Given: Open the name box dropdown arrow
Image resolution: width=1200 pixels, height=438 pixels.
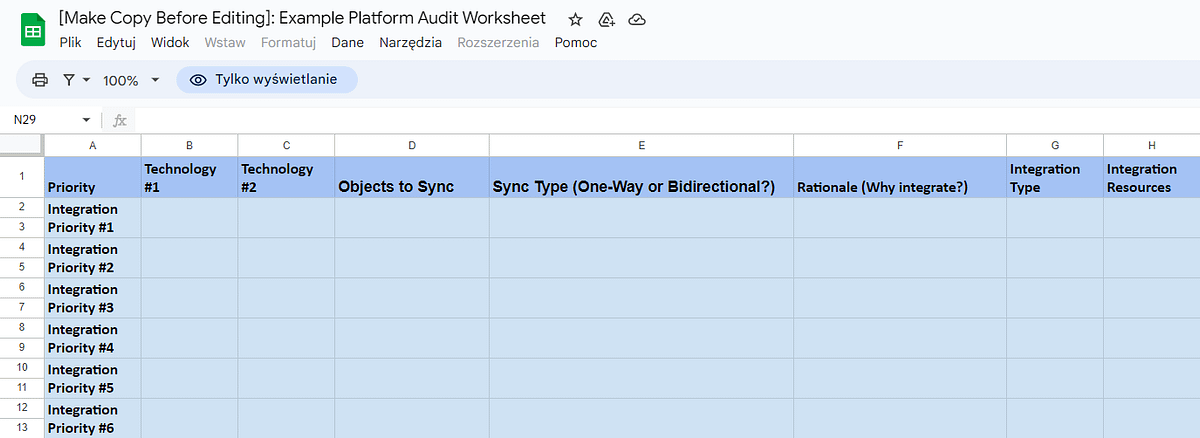Looking at the screenshot, I should 86,120.
